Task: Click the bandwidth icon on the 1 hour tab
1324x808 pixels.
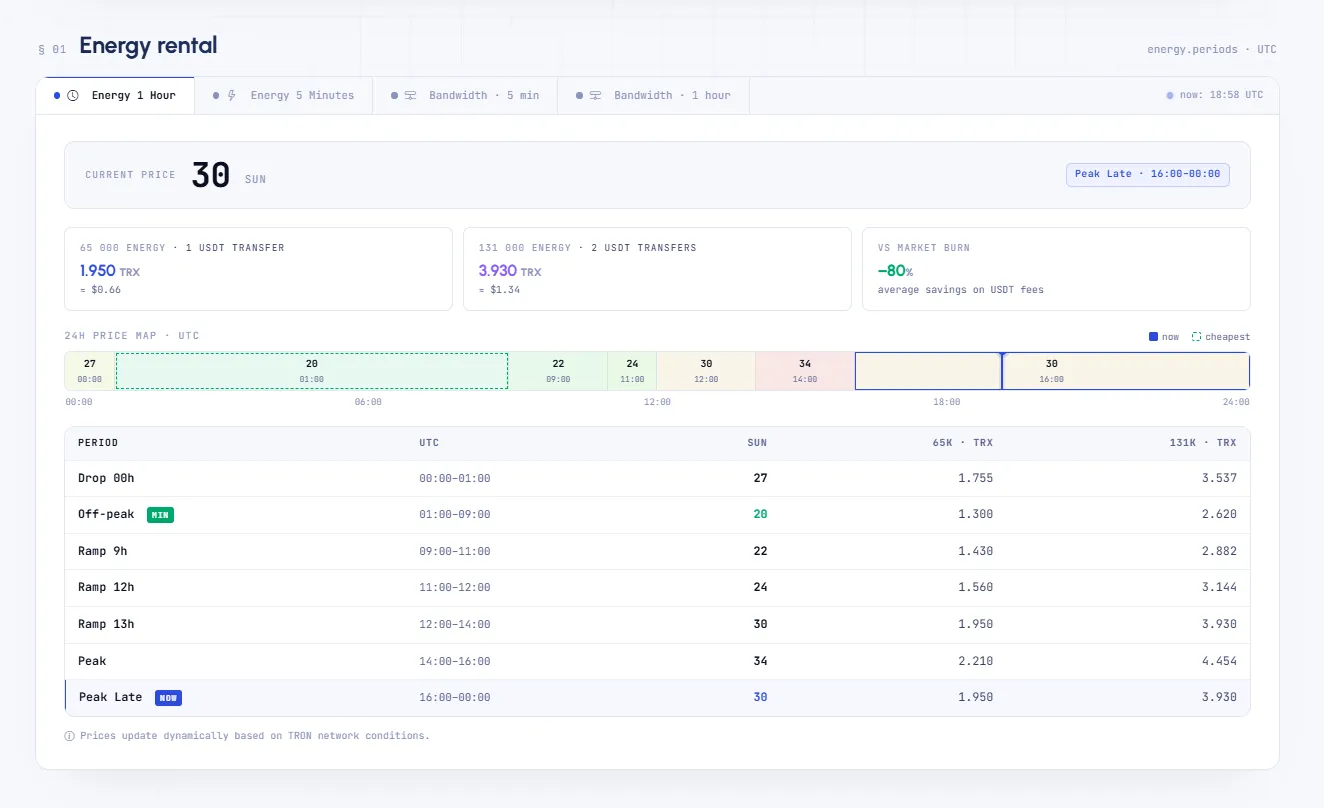Action: tap(595, 96)
